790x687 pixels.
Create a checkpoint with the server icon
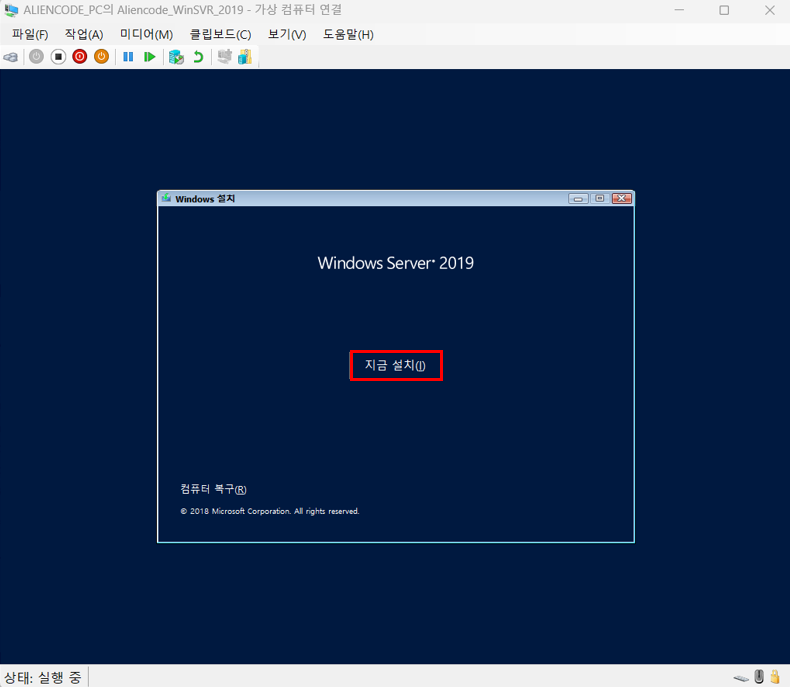tap(176, 57)
